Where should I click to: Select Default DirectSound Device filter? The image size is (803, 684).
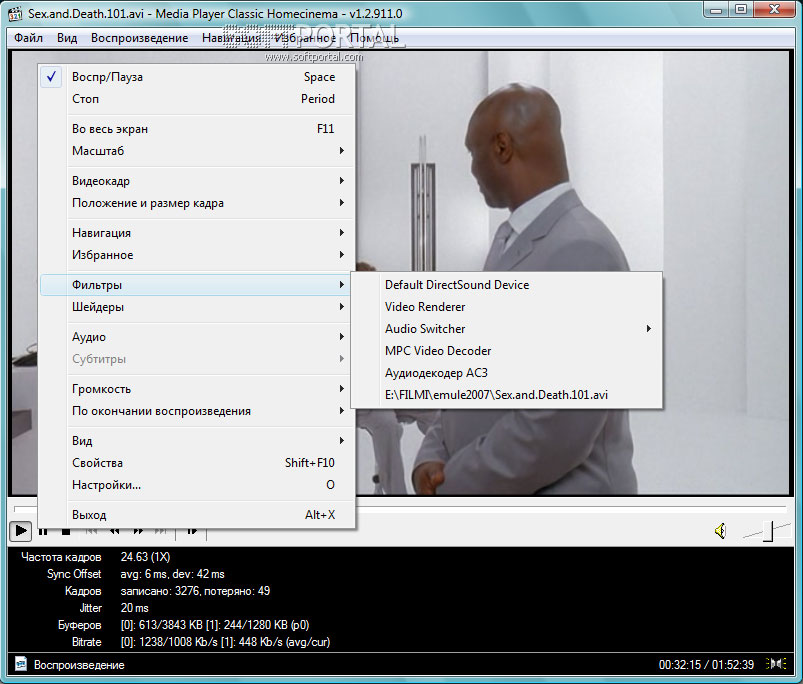coord(506,285)
